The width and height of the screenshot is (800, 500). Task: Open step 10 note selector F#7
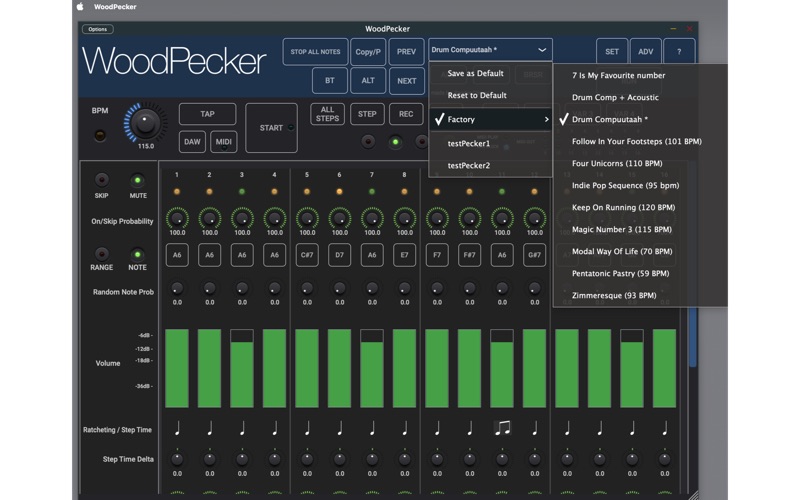[469, 255]
